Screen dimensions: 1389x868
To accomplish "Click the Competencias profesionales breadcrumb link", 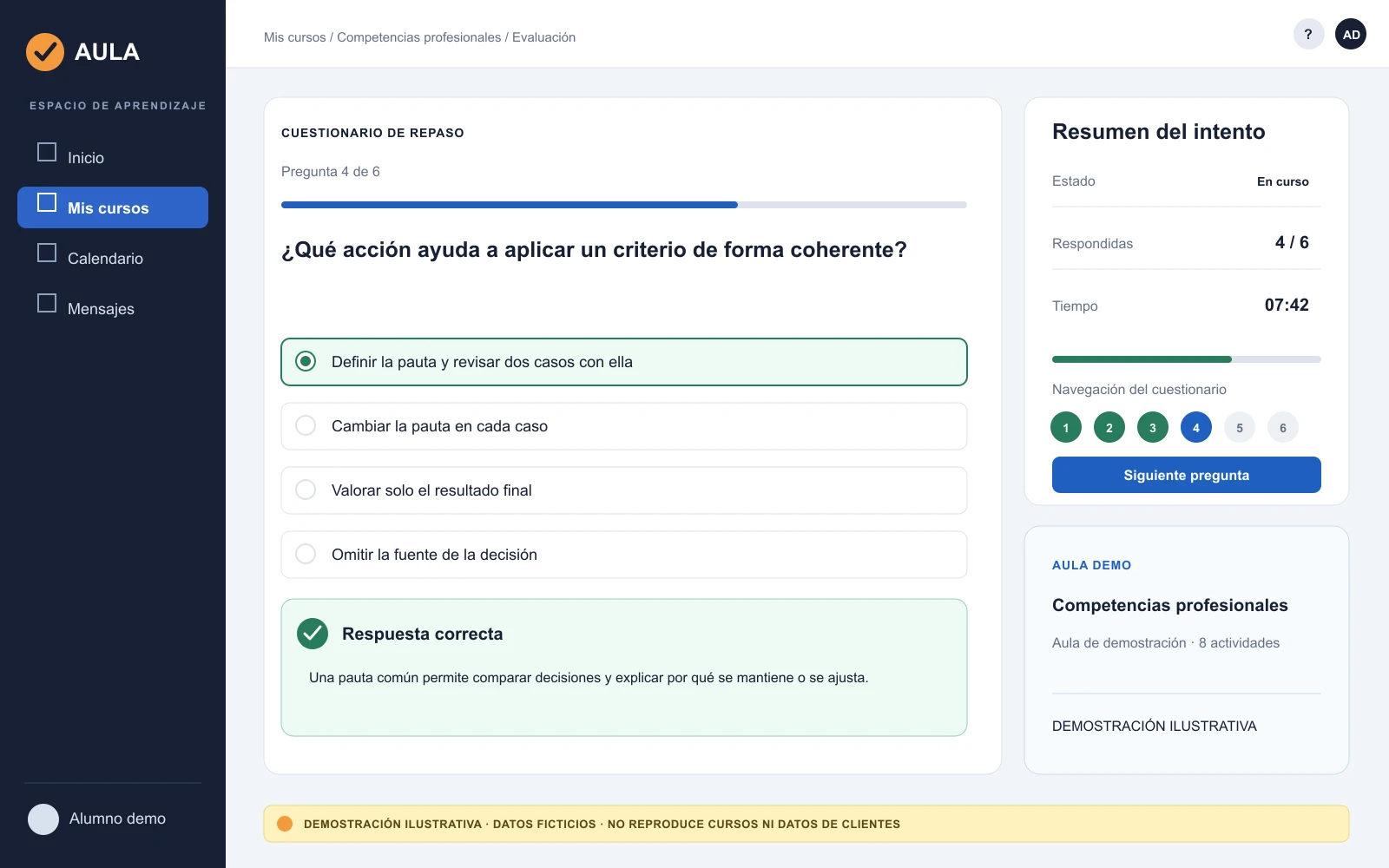I will [419, 37].
